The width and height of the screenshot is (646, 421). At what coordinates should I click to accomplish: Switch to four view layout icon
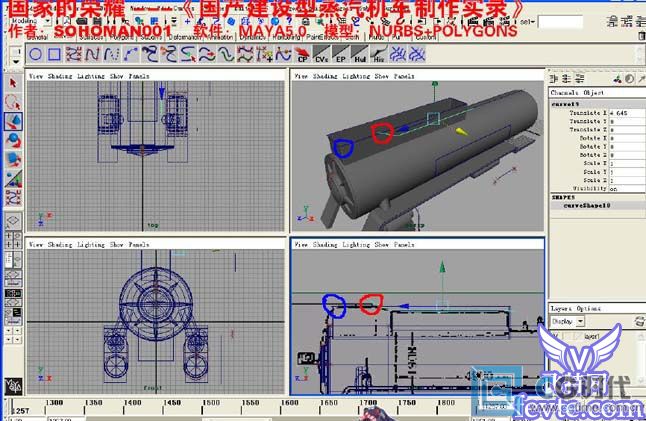point(13,240)
